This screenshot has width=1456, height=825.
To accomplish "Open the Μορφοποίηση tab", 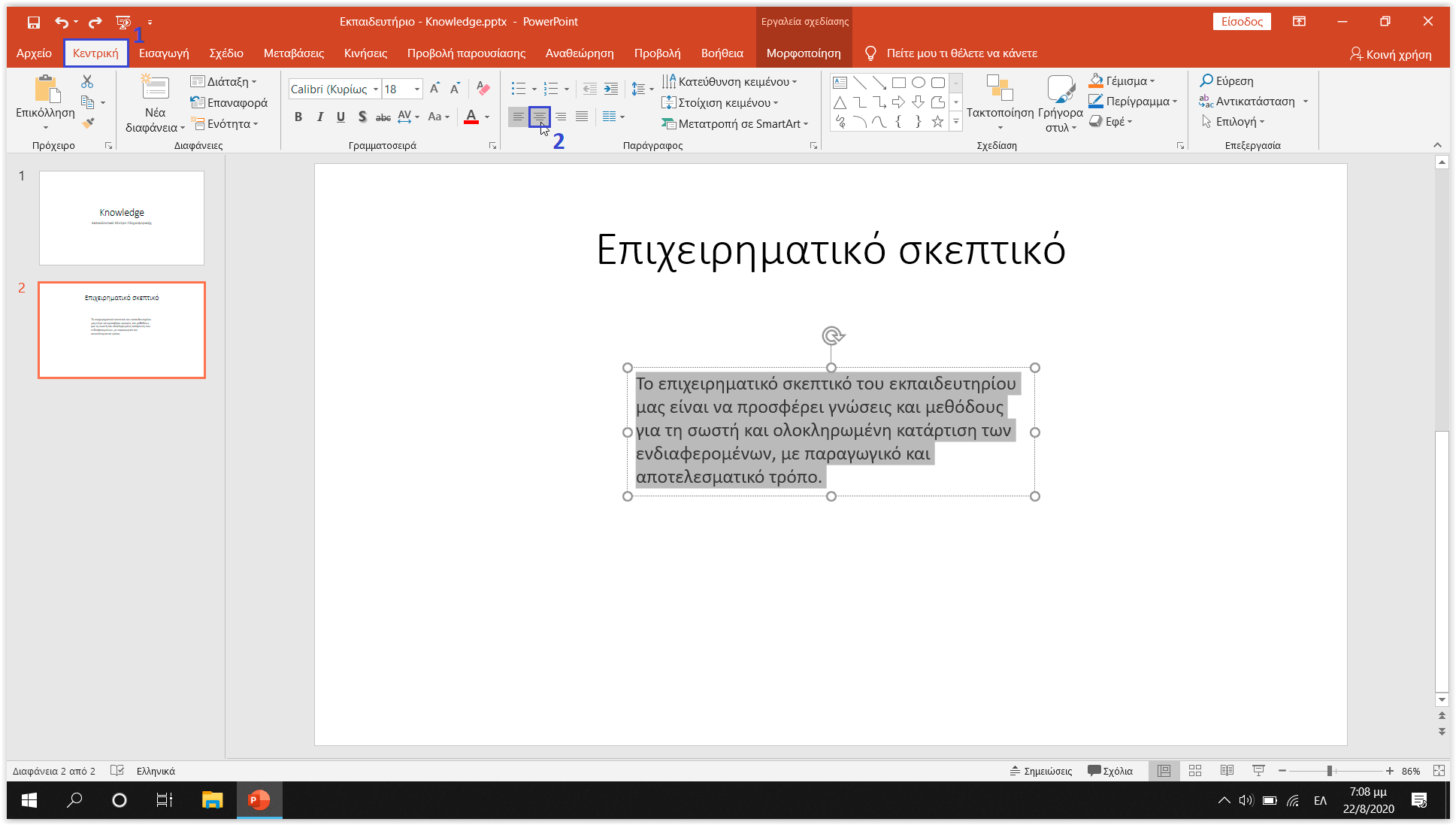I will tap(804, 53).
